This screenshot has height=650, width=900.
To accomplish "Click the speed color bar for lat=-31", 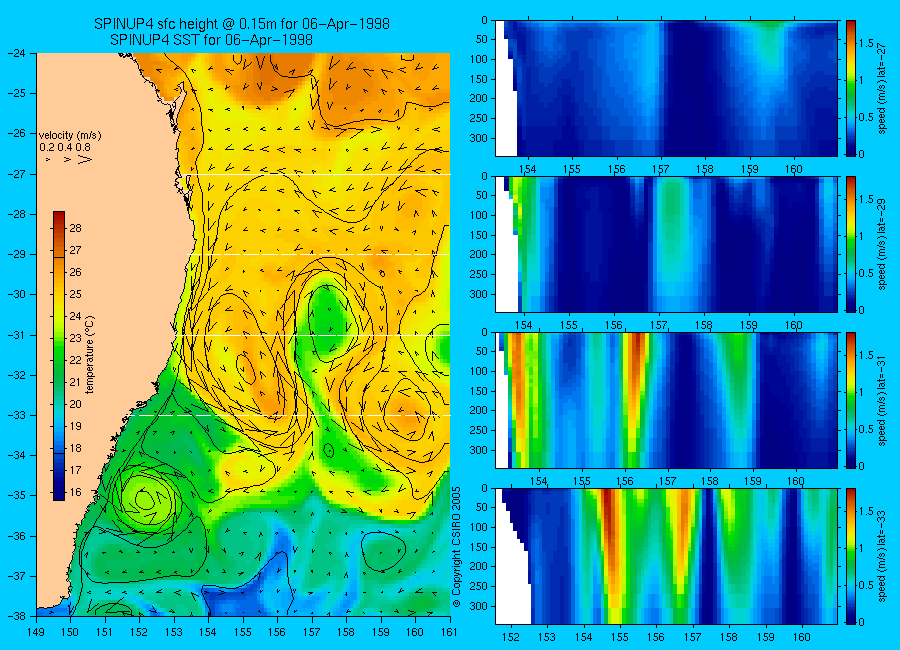I will [x=850, y=400].
